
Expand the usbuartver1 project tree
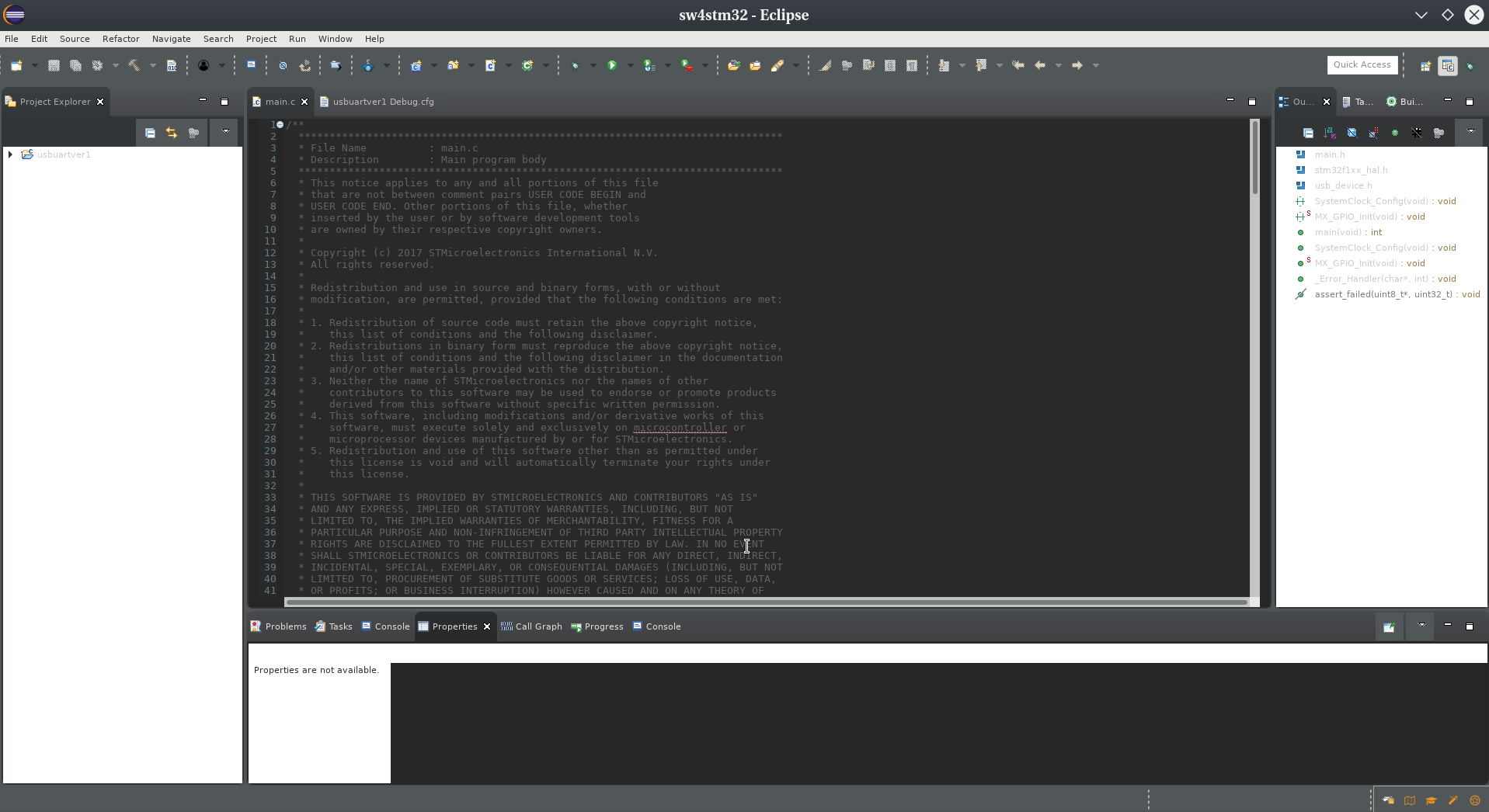pyautogui.click(x=10, y=154)
